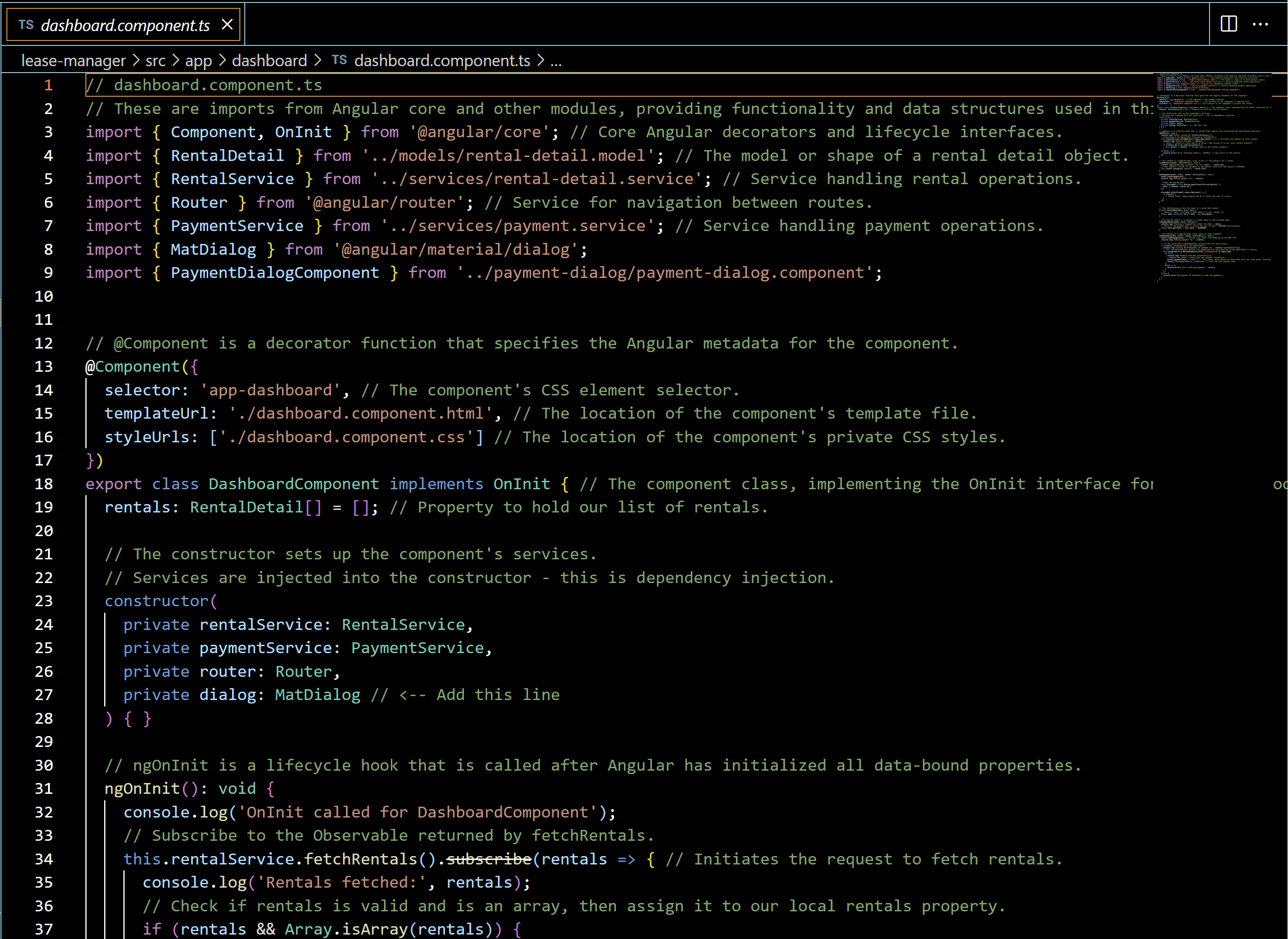The height and width of the screenshot is (939, 1288).
Task: Click 'Component' in the line 3 import
Action: (x=213, y=132)
